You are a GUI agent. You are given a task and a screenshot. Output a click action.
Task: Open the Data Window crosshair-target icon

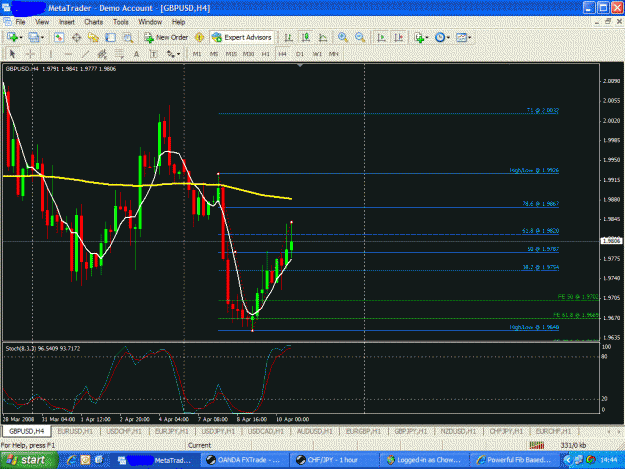pos(76,37)
